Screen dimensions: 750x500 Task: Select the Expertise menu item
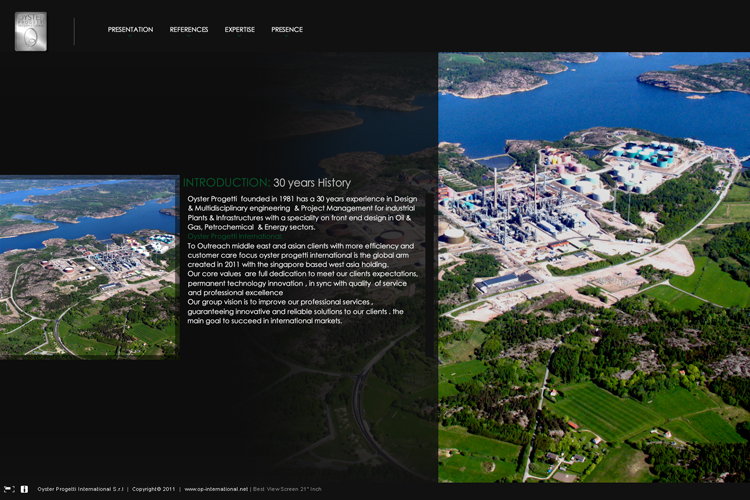[x=239, y=30]
